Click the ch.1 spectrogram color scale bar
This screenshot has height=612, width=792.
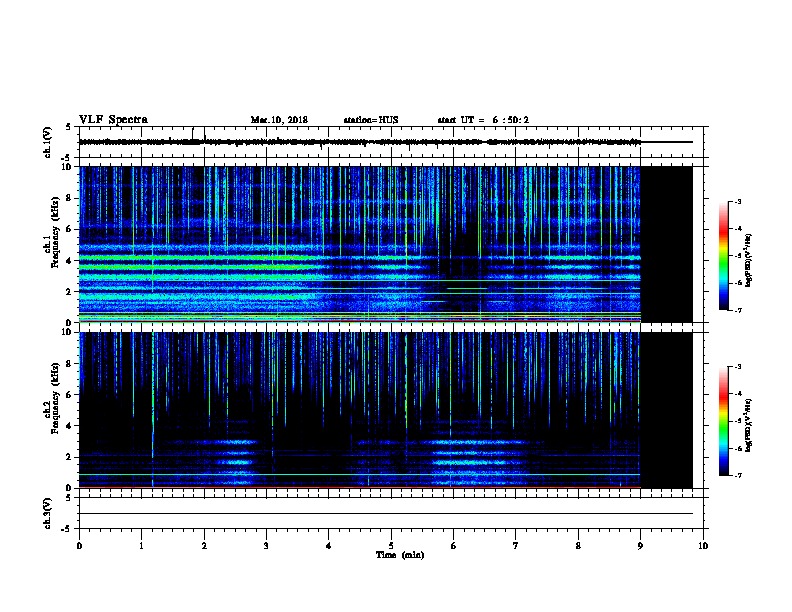point(723,256)
